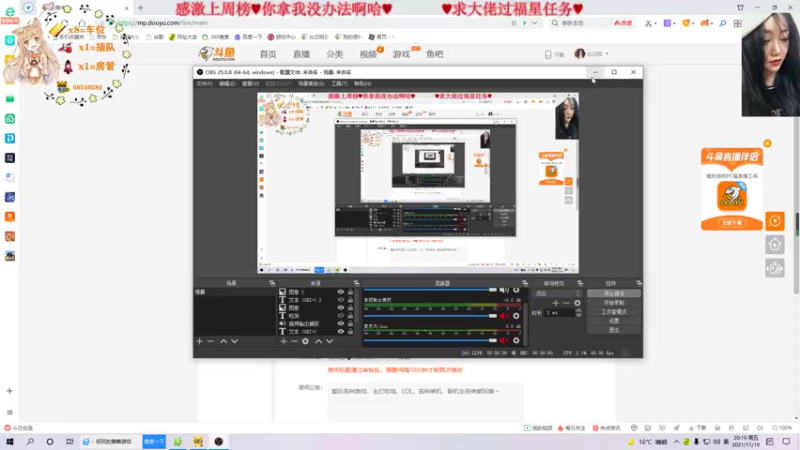This screenshot has width=800, height=450.
Task: Open the desktop audio channel settings gear
Action: click(x=516, y=316)
